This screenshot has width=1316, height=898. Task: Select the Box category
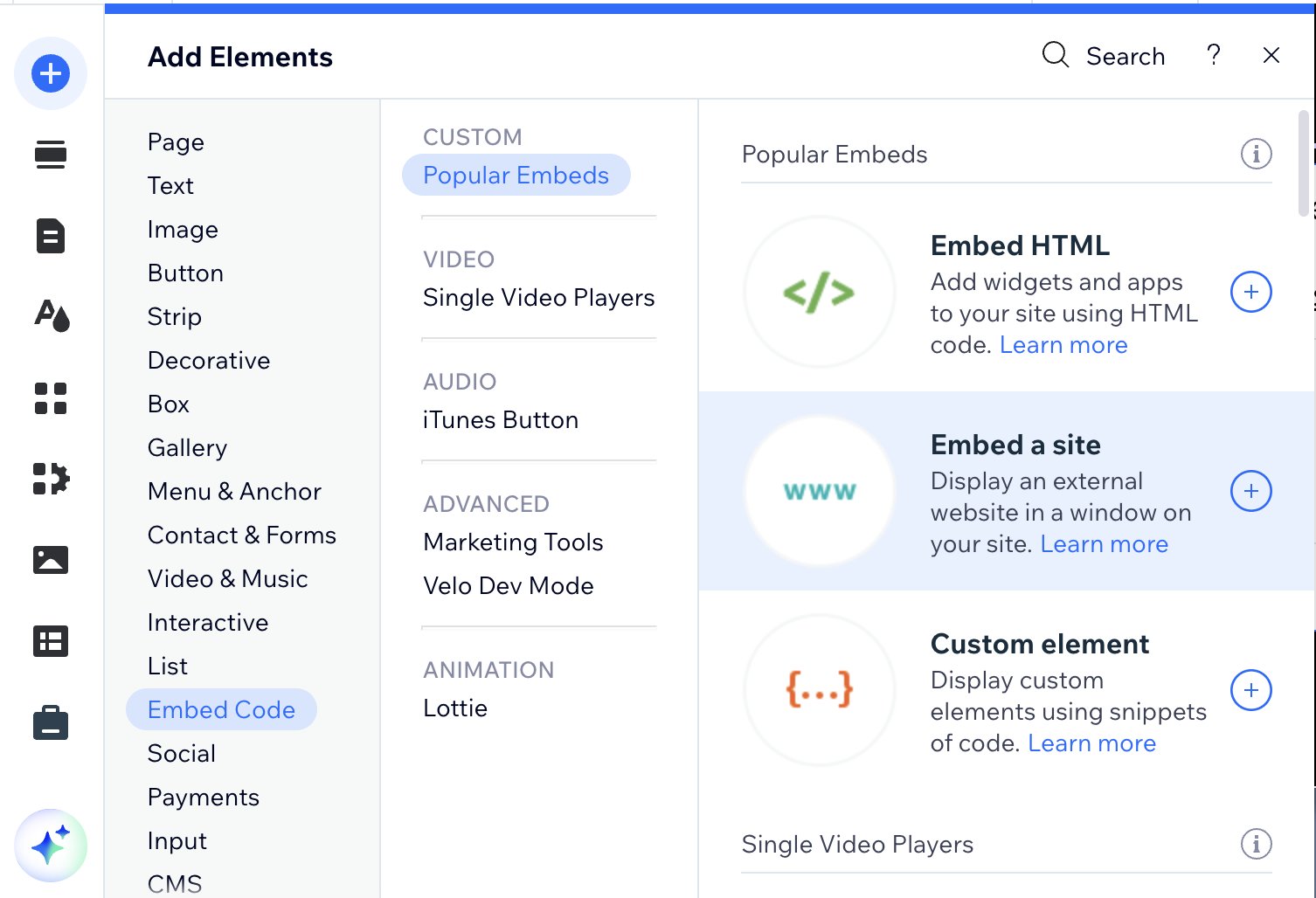pos(169,404)
